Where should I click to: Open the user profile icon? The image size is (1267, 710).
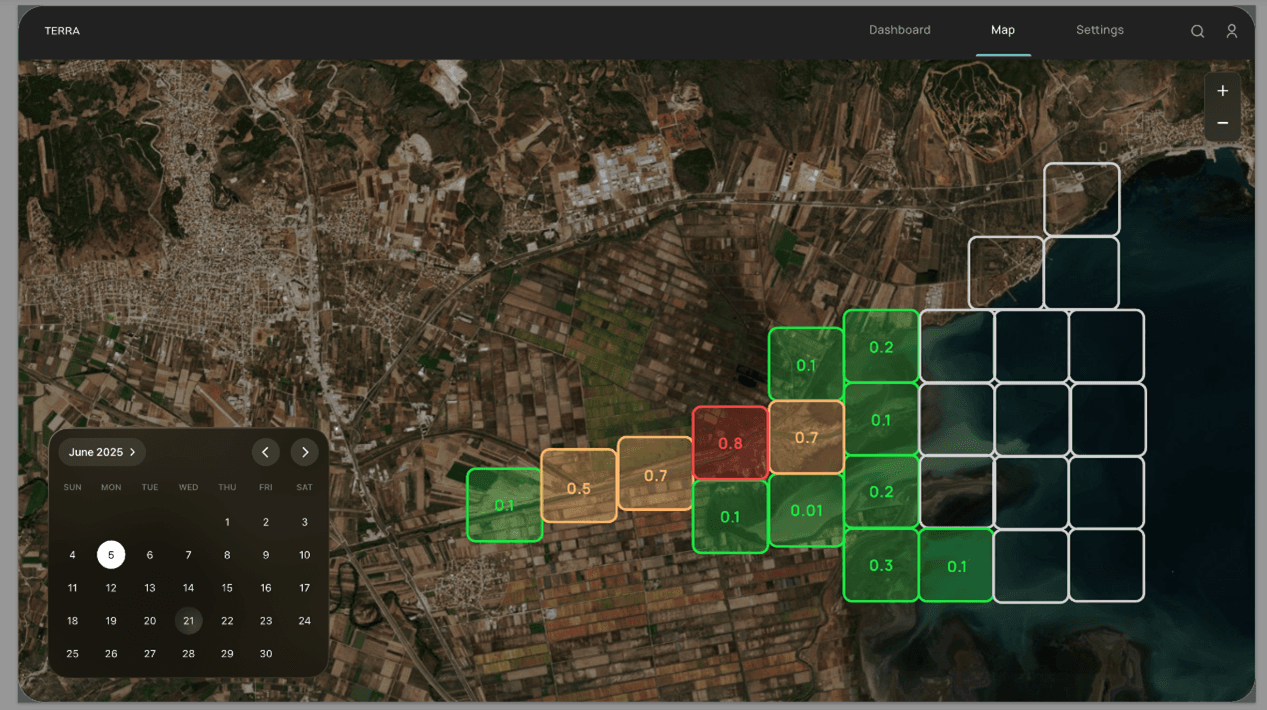[1232, 31]
